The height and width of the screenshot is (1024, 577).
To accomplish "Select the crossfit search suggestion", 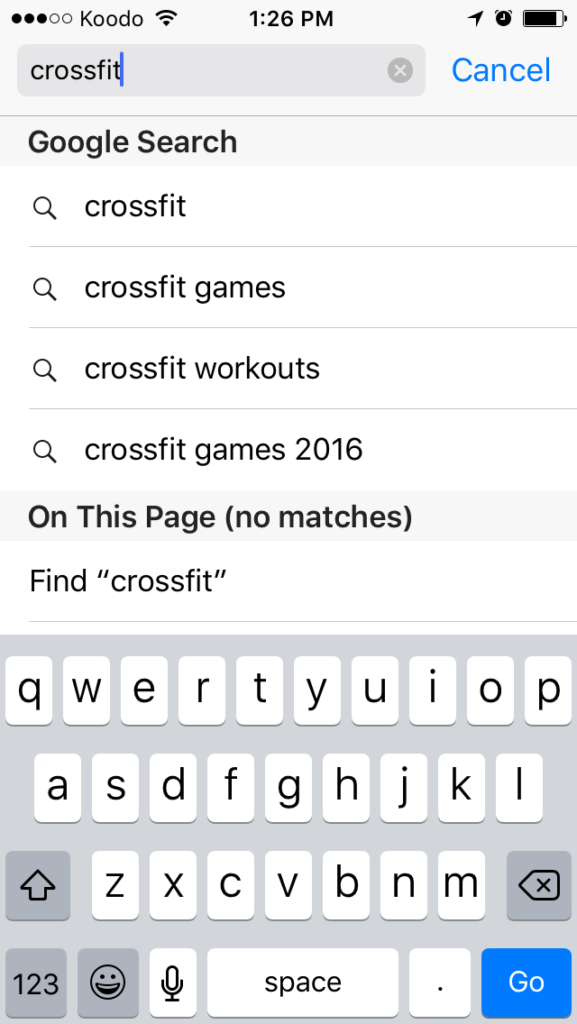I will pyautogui.click(x=288, y=207).
